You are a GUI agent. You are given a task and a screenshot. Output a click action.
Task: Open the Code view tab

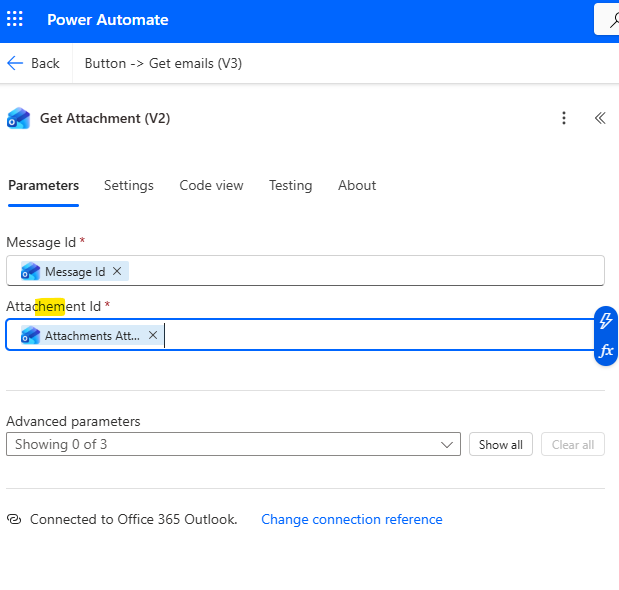point(211,185)
